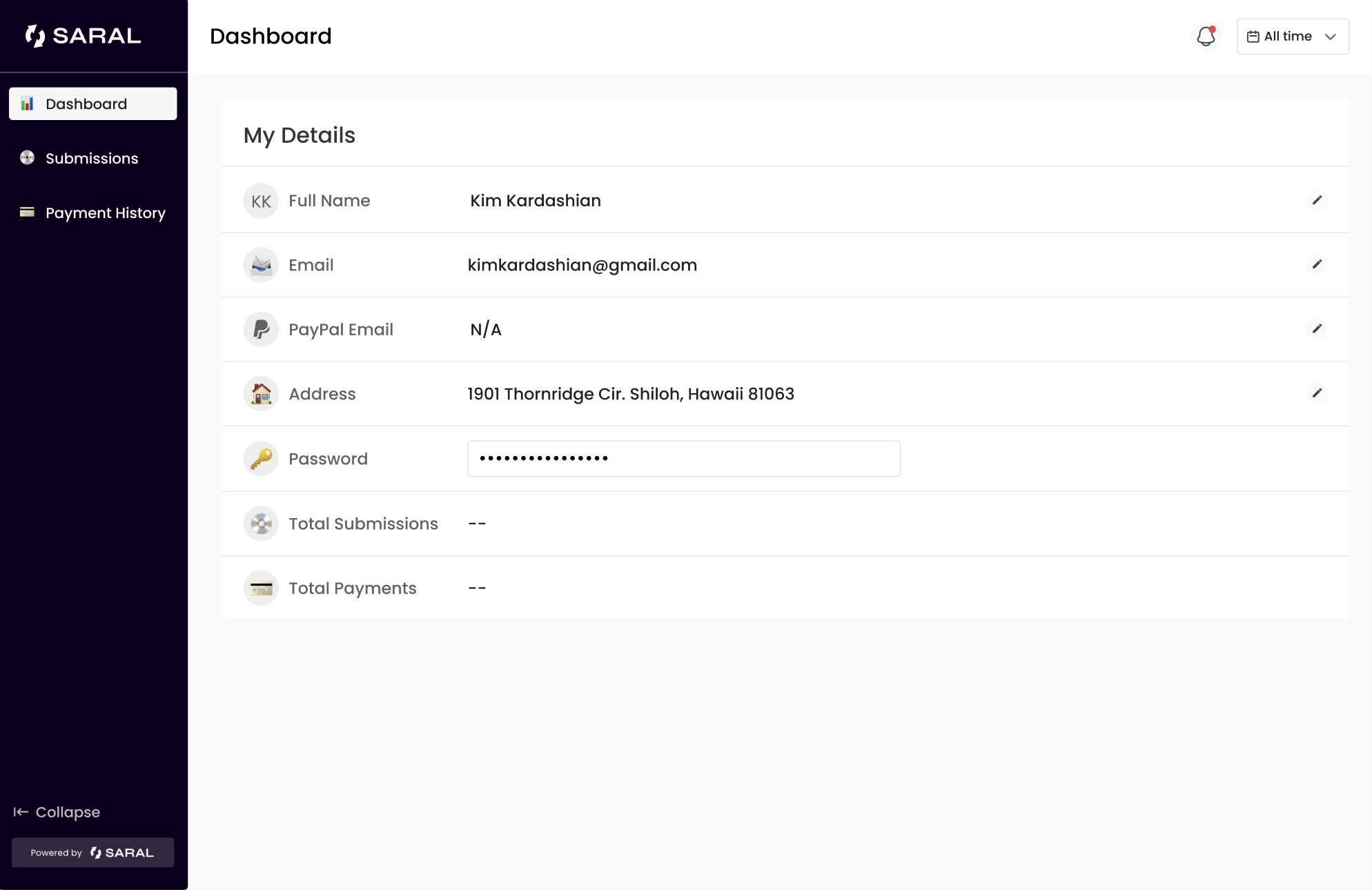Click the Dashboard bar chart icon

click(x=27, y=103)
